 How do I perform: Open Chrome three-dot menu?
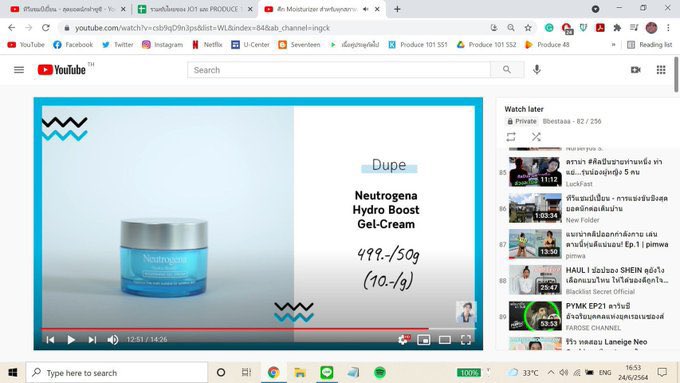pyautogui.click(x=668, y=28)
